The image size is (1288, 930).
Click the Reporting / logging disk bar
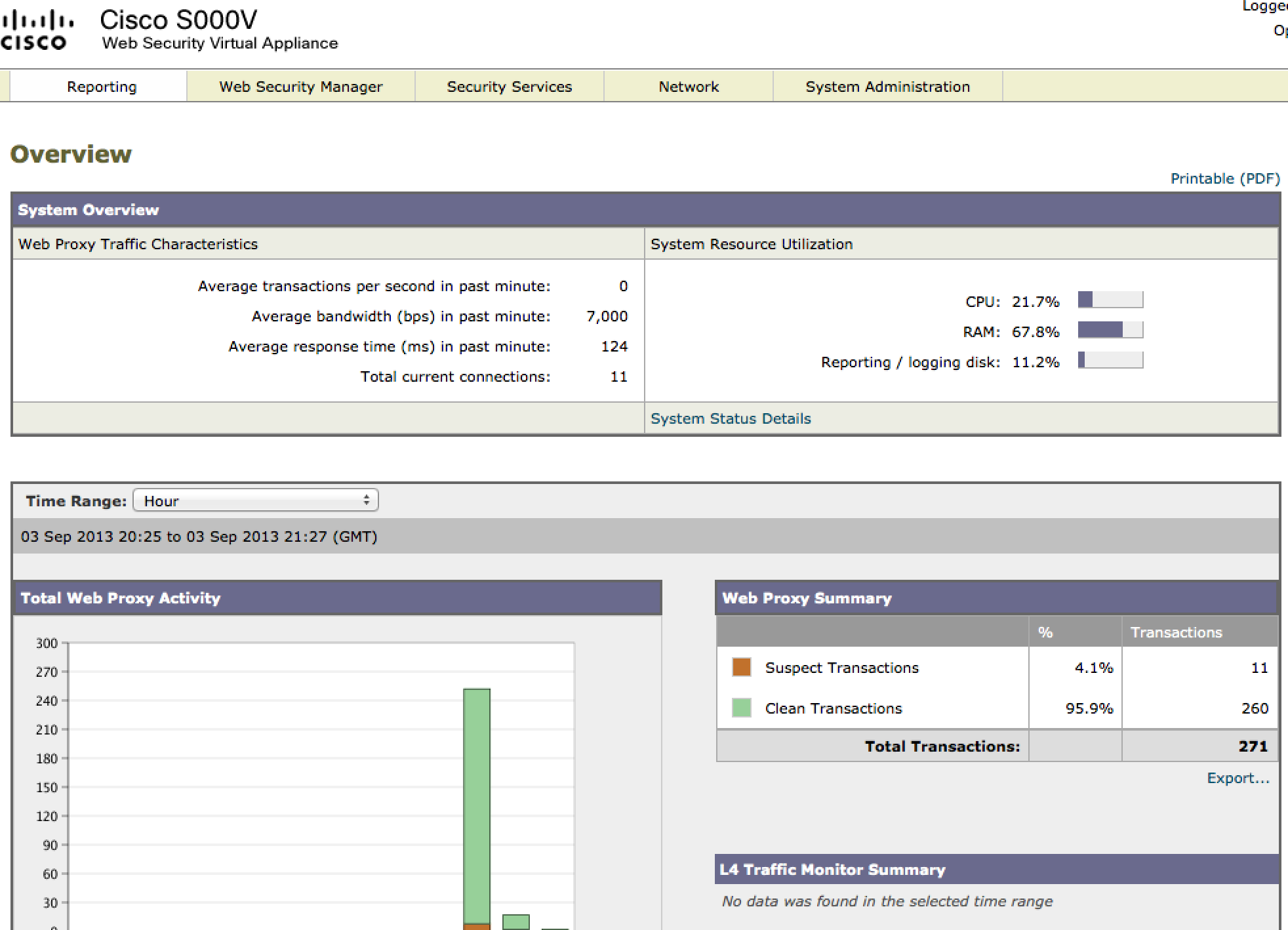1110,361
